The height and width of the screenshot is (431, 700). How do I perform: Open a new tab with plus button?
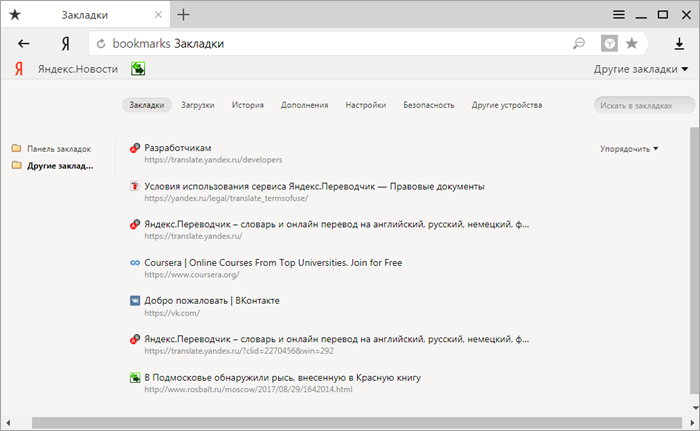[183, 15]
